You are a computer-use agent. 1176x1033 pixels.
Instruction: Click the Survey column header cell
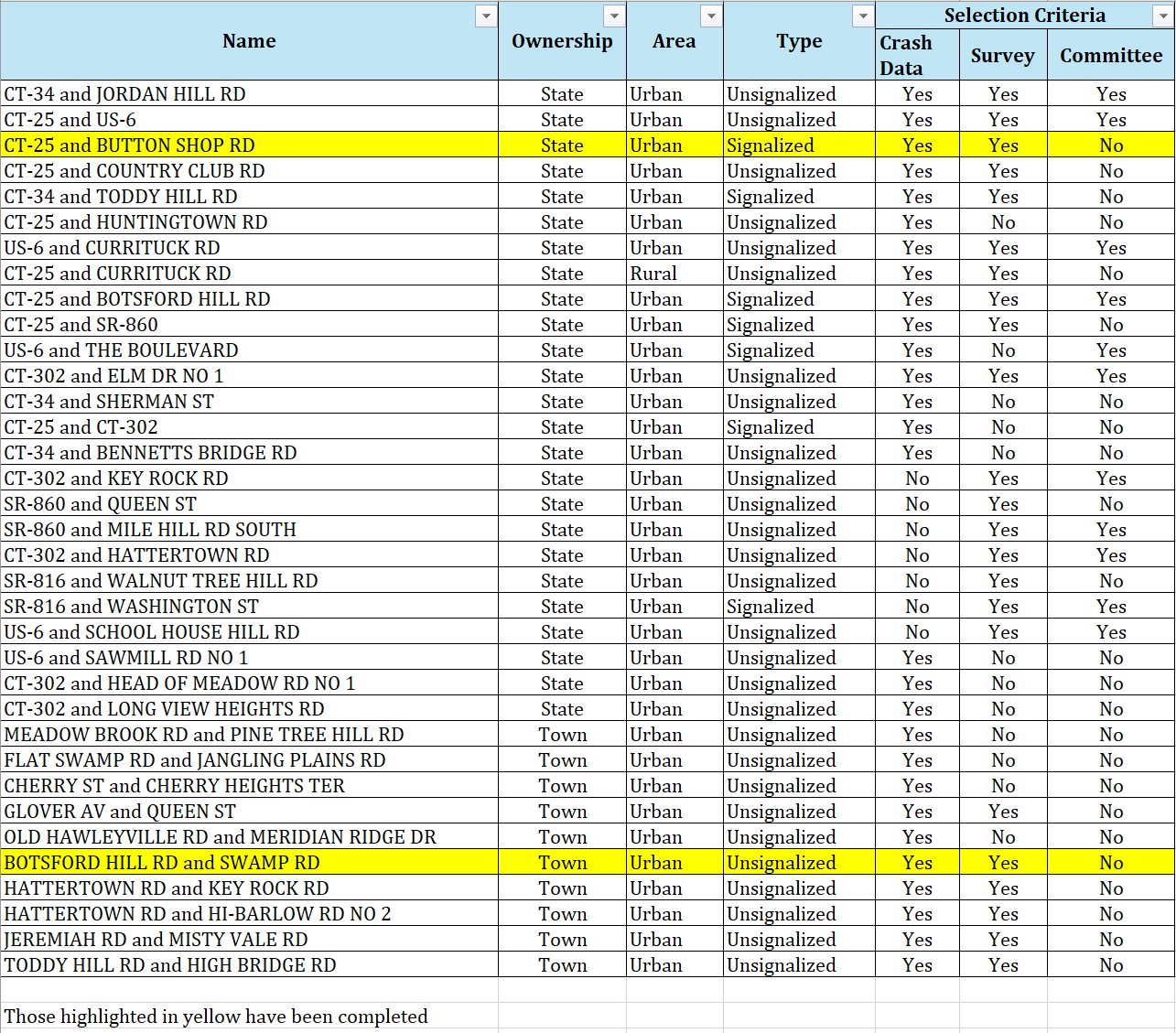pos(1002,55)
